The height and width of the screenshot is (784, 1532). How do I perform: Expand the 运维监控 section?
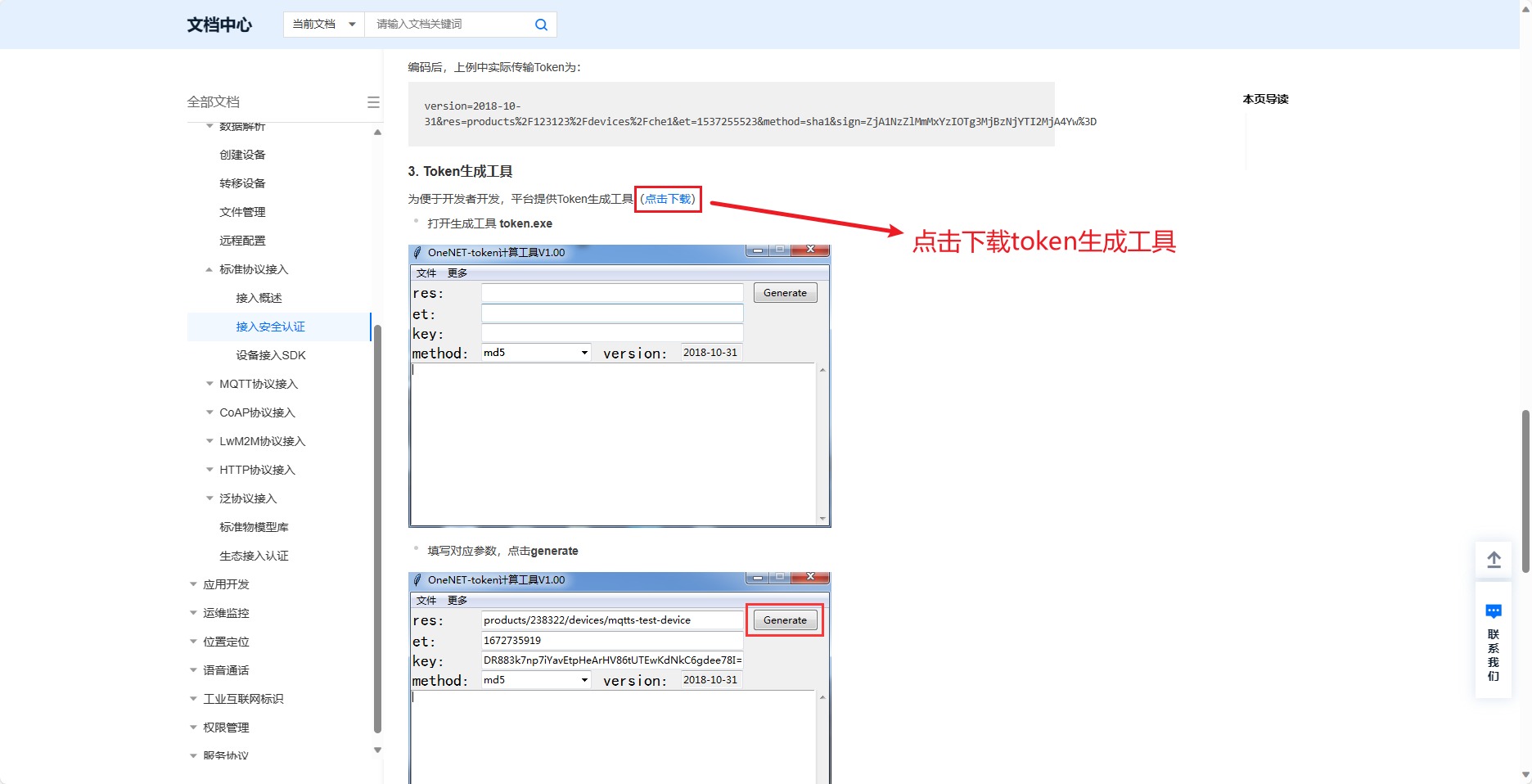(x=226, y=613)
